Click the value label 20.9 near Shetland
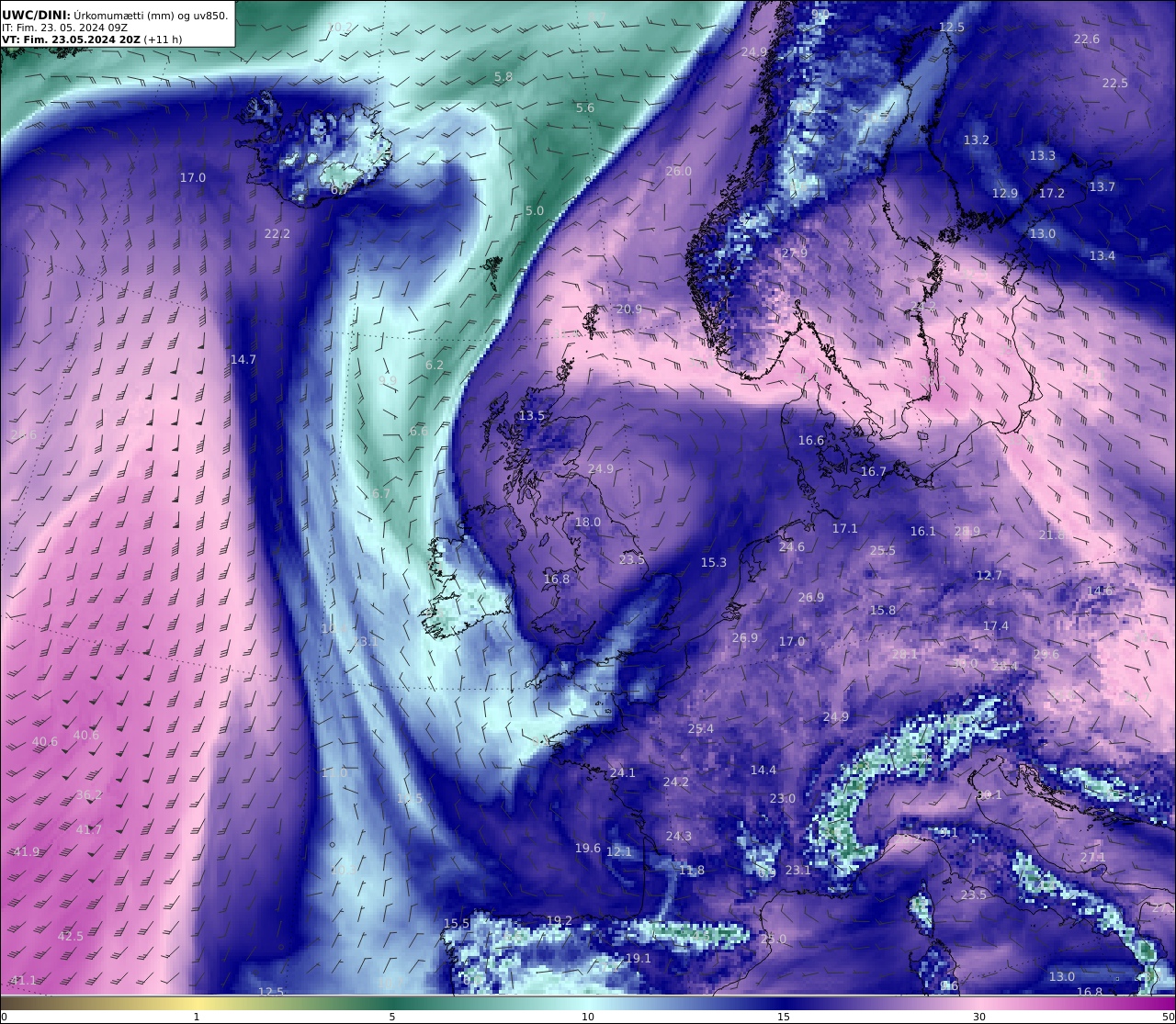 (x=629, y=309)
